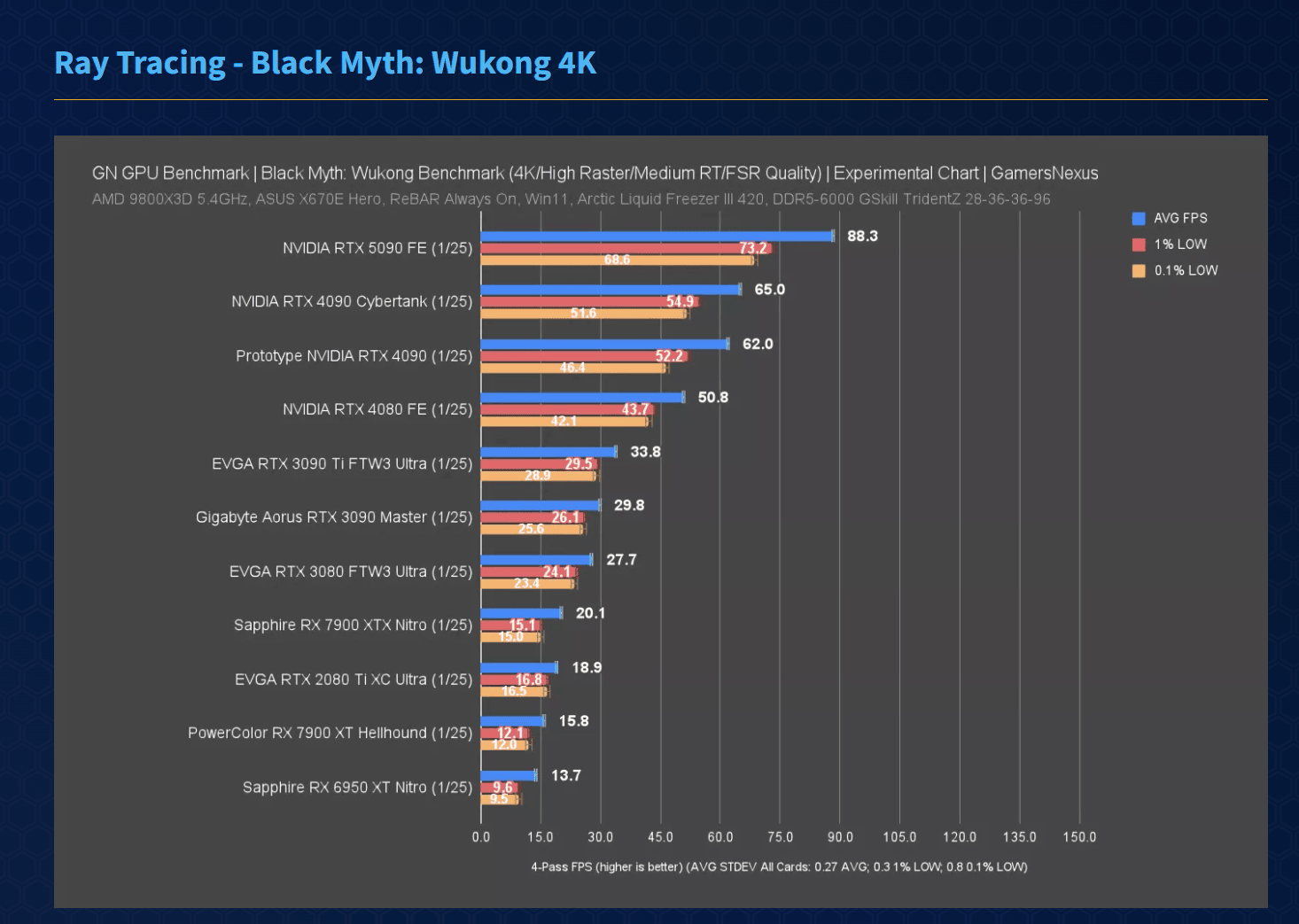Click the chart title 'GN GPU Benchmark' line
This screenshot has height=924, width=1299.
click(595, 174)
